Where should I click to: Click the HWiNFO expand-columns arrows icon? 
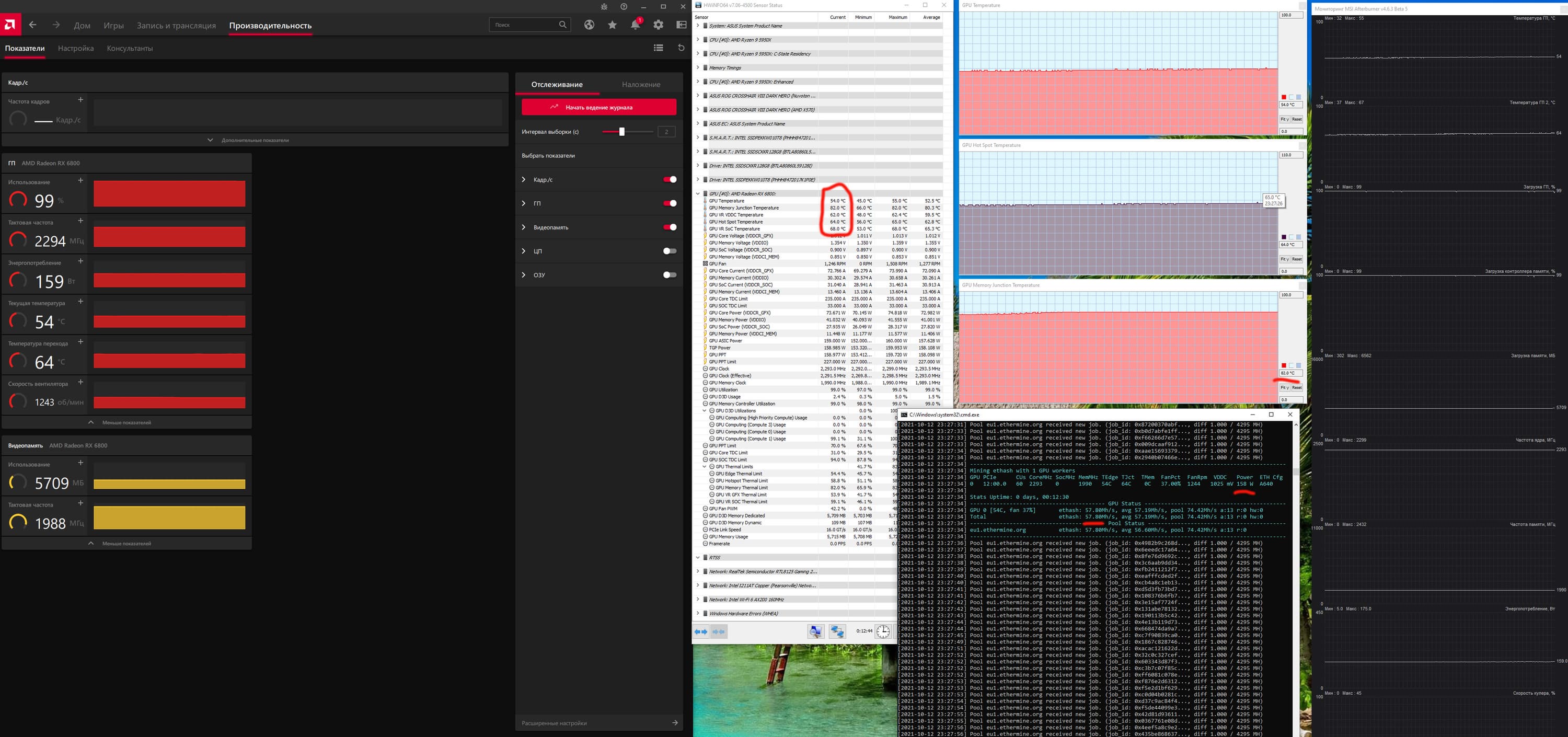pyautogui.click(x=701, y=632)
